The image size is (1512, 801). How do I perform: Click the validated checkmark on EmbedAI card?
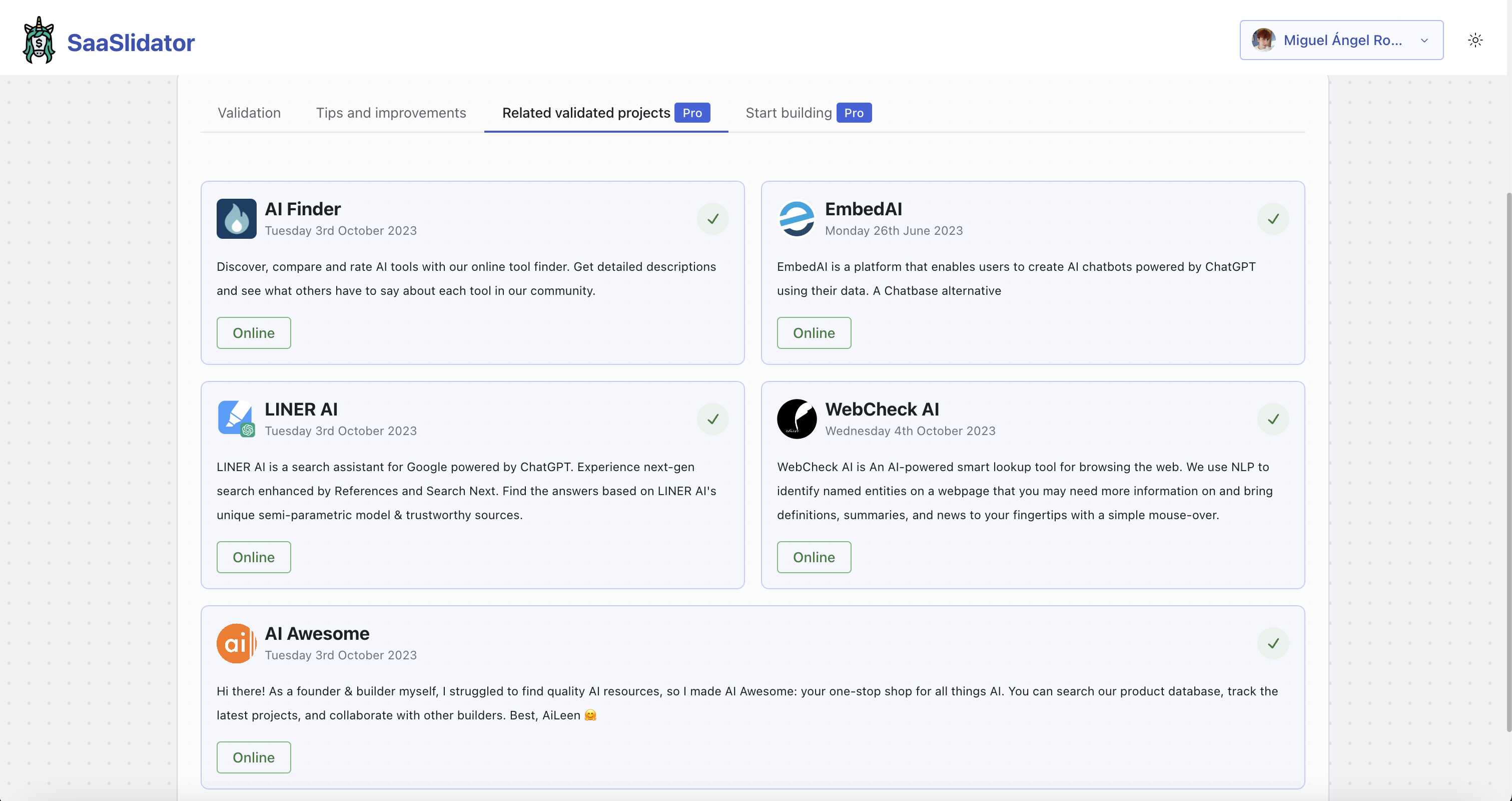[x=1272, y=218]
